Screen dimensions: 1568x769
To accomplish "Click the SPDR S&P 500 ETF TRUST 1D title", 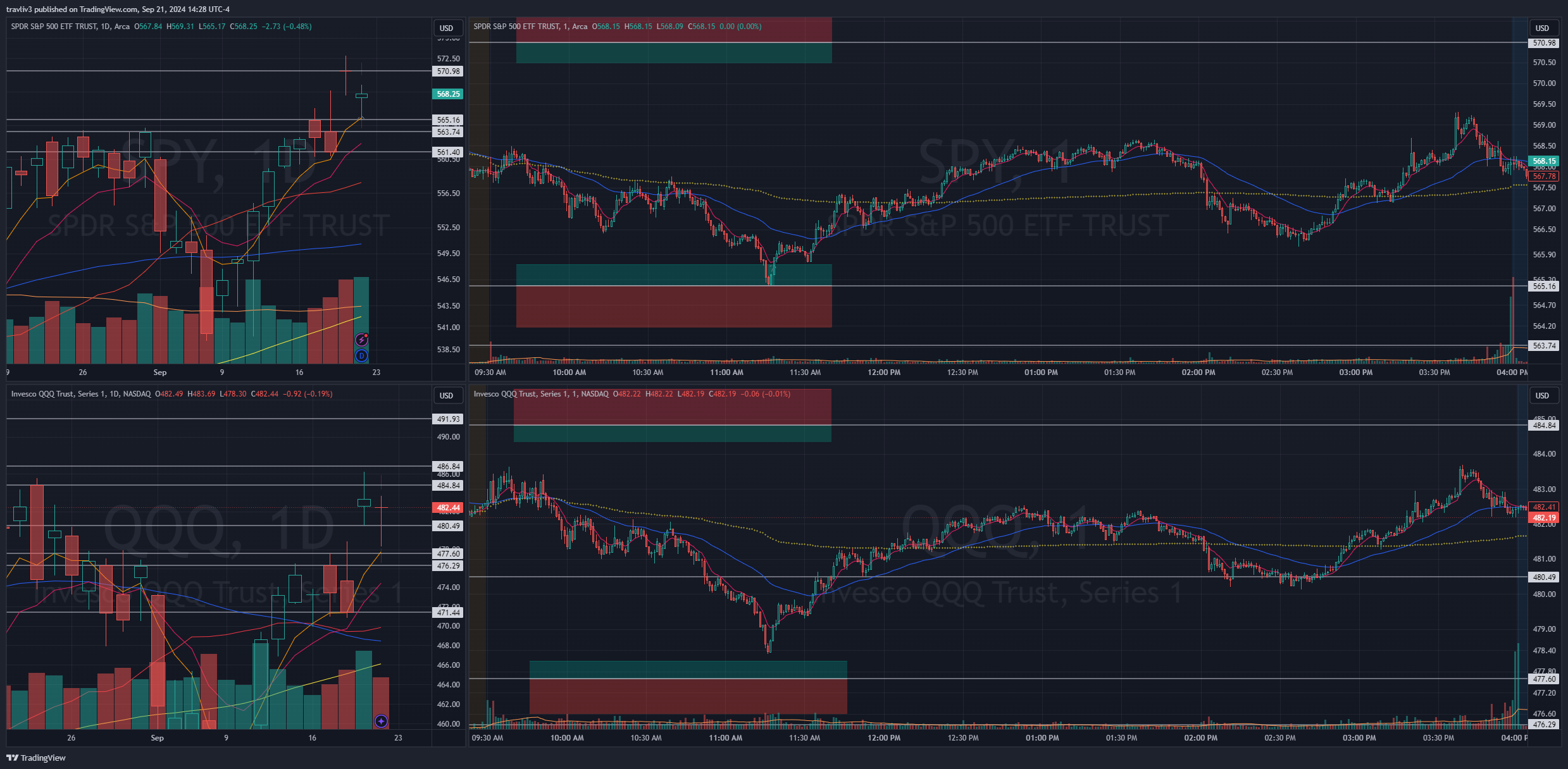I will [x=70, y=27].
